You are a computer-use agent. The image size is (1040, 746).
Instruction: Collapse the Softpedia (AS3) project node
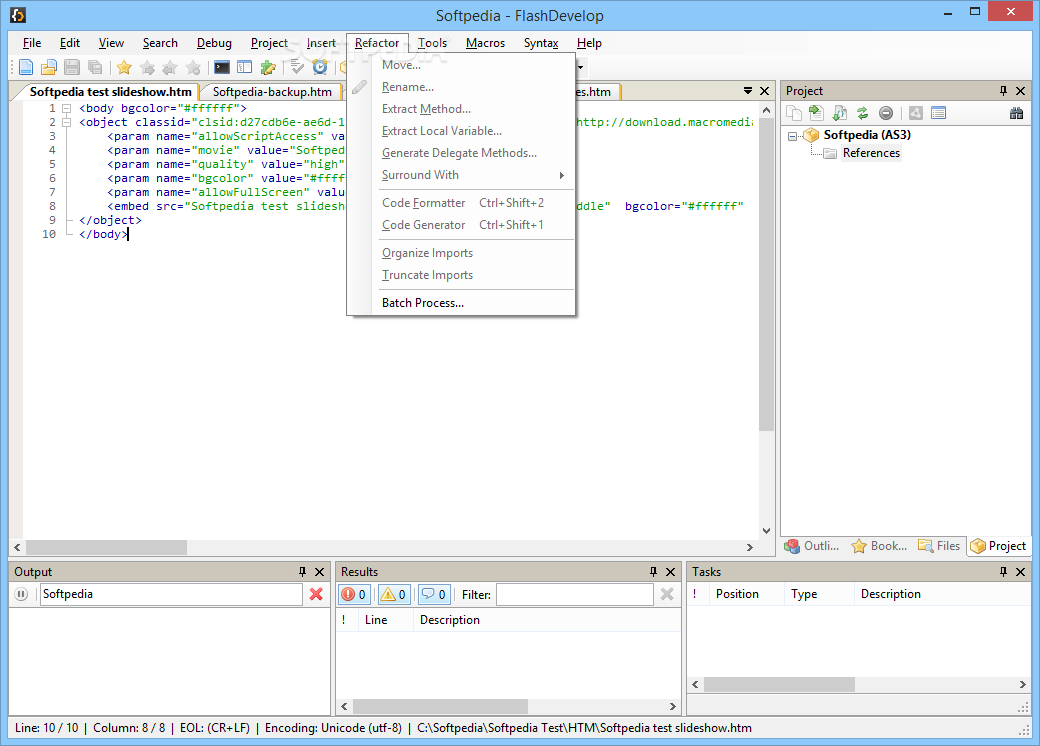click(793, 136)
